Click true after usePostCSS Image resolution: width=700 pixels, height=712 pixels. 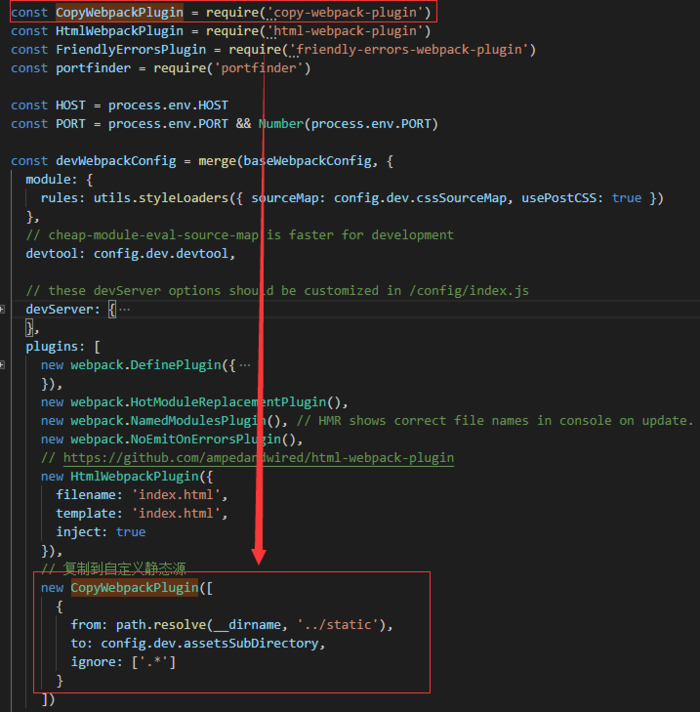tap(626, 198)
